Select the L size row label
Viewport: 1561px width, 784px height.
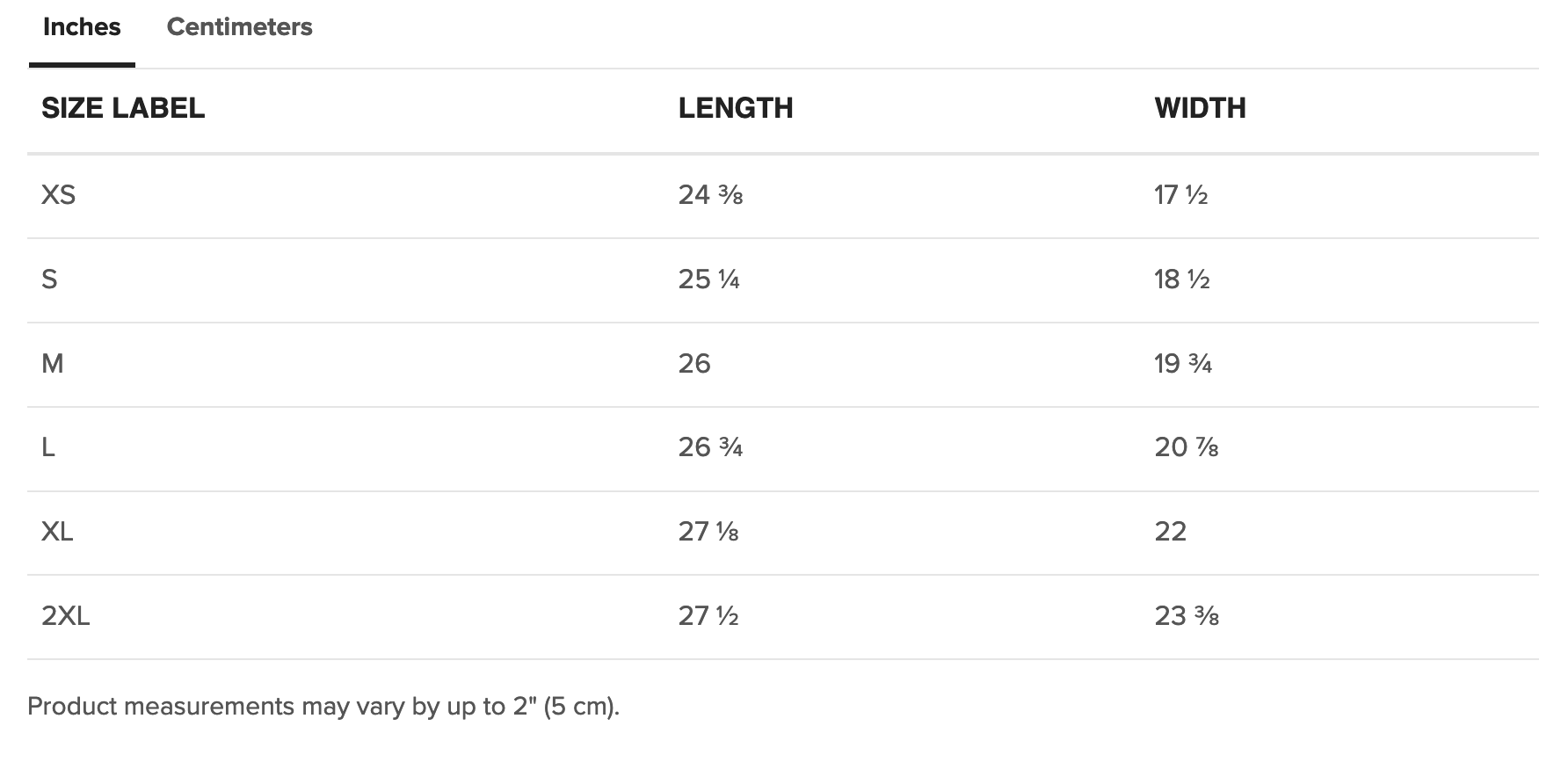click(48, 447)
